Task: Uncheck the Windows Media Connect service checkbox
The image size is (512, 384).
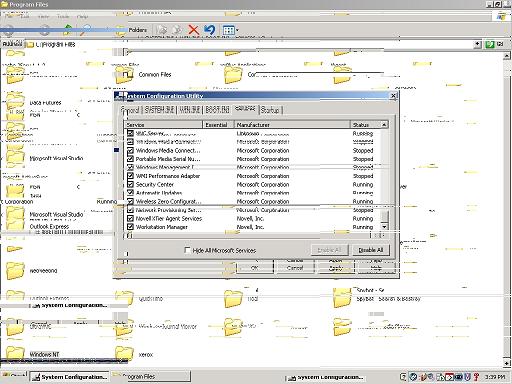Action: (130, 150)
